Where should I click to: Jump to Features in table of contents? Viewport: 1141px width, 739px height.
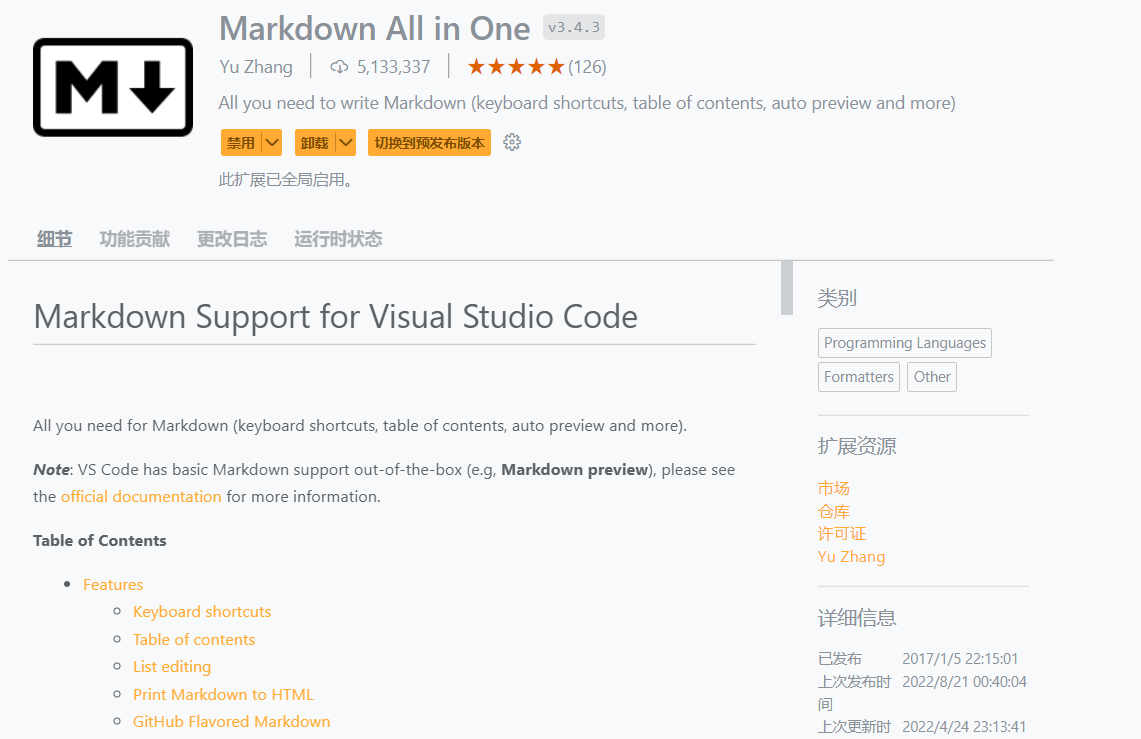tap(113, 585)
